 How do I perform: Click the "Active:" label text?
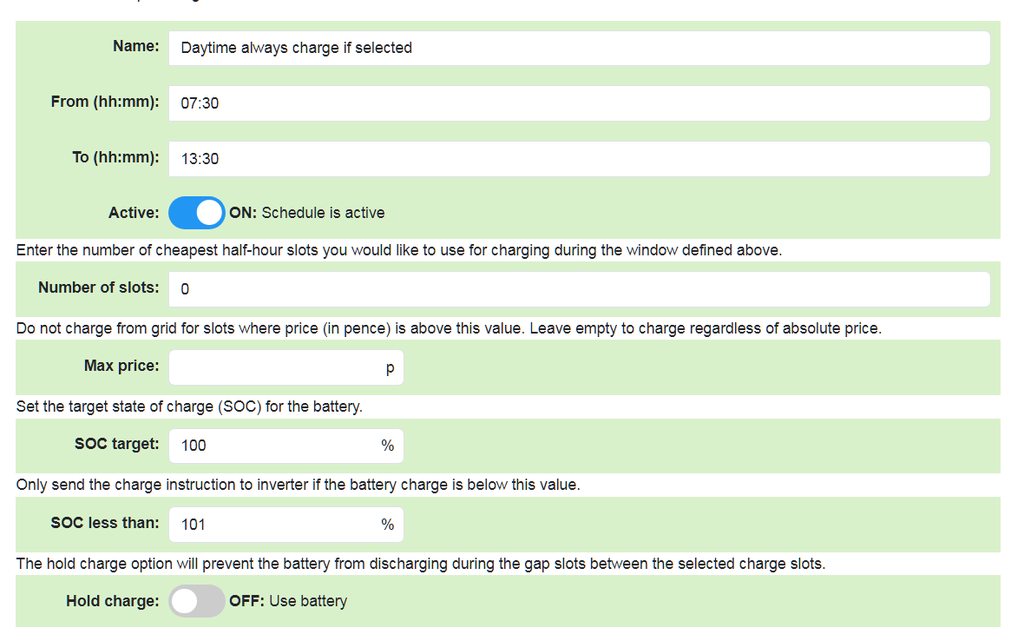tap(133, 213)
